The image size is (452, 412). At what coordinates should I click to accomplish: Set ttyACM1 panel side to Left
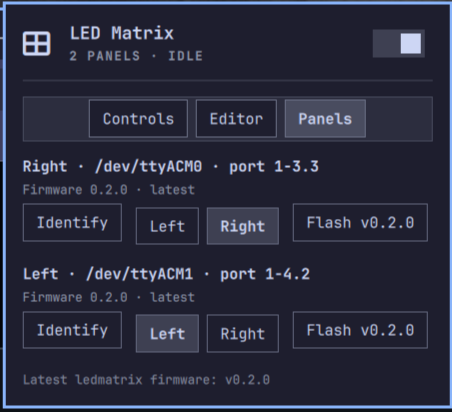click(167, 333)
